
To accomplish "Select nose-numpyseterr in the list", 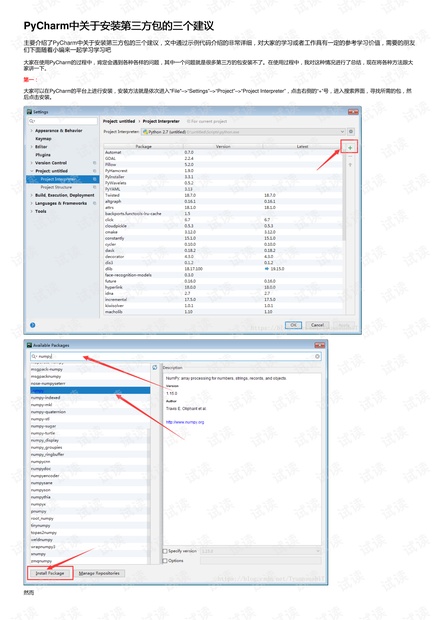I will (x=90, y=384).
